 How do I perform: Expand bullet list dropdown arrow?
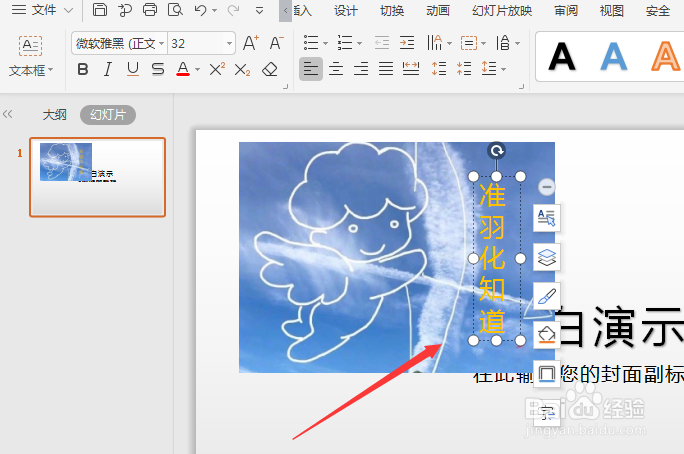(325, 44)
